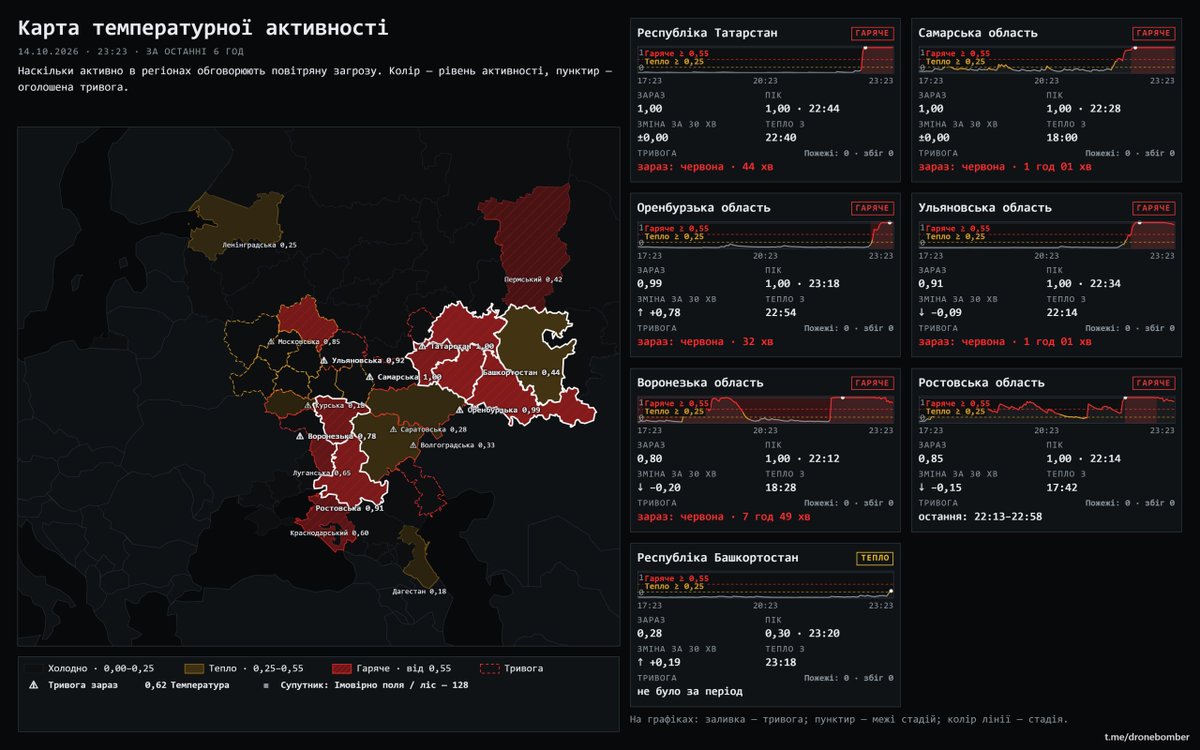The image size is (1200, 750).
Task: Click the 'Республіка Башкортостан' card heading
Action: 718,558
